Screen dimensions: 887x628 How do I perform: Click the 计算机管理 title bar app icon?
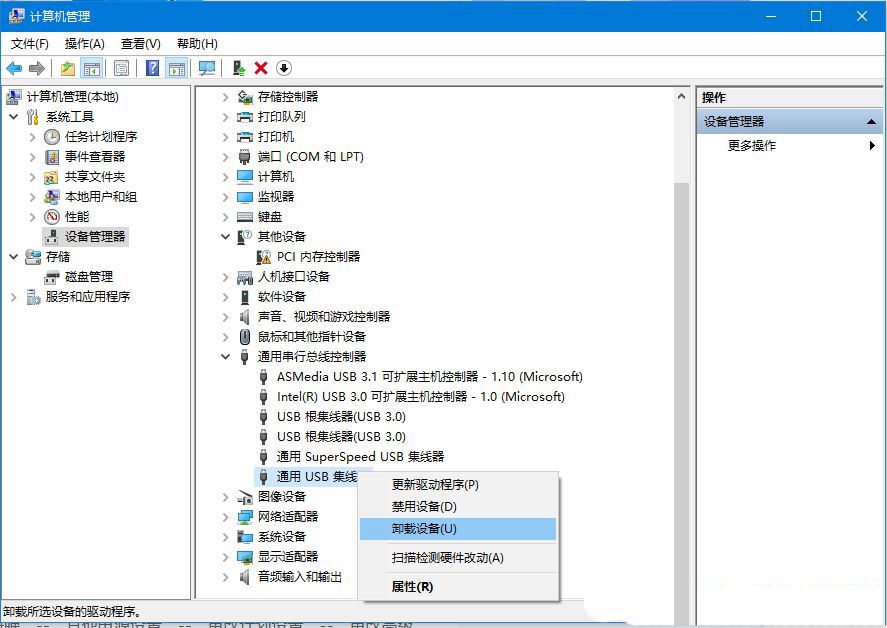coord(16,16)
